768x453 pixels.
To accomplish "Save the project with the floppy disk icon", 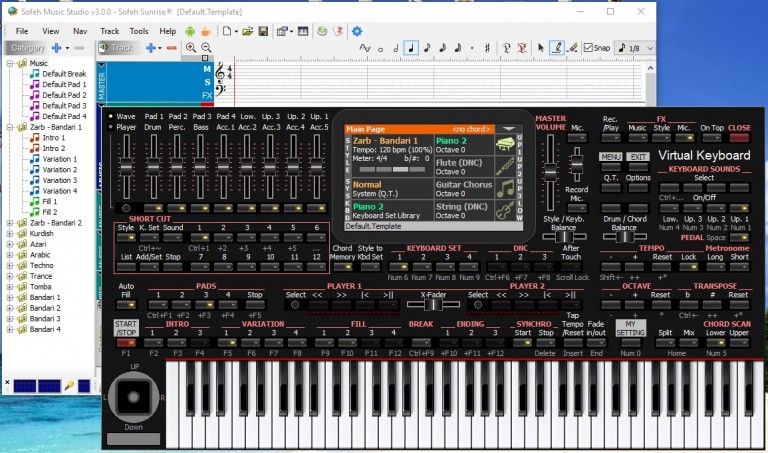I will pos(263,31).
